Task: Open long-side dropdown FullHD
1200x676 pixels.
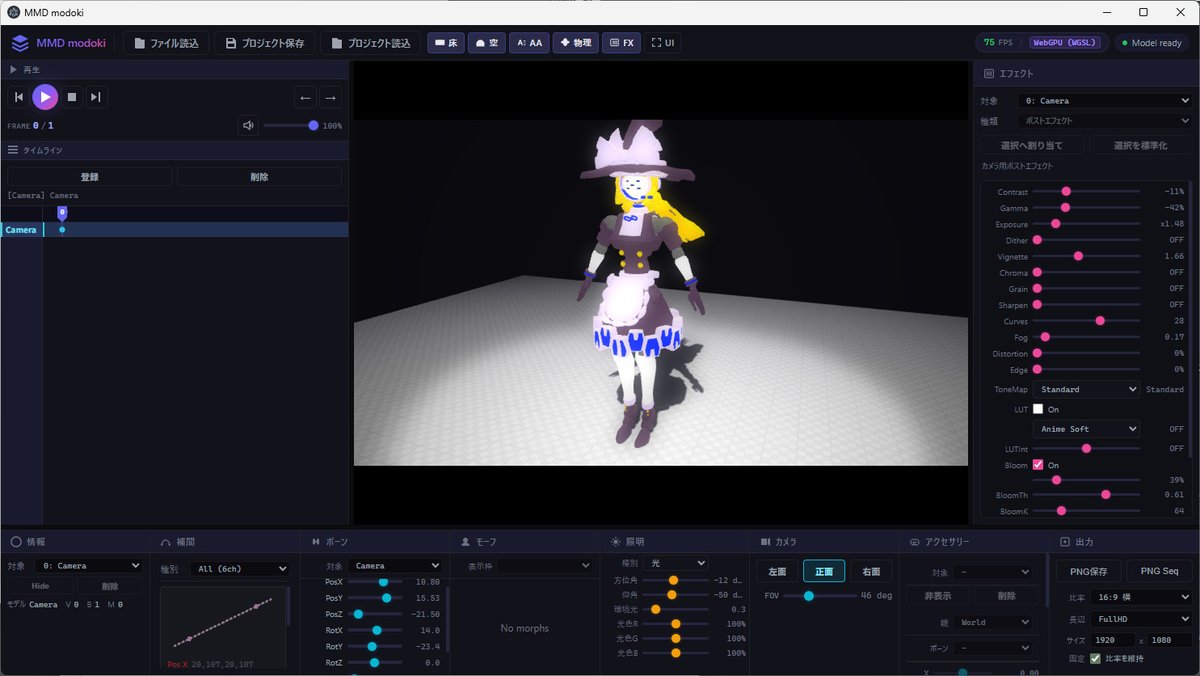Action: 1142,619
